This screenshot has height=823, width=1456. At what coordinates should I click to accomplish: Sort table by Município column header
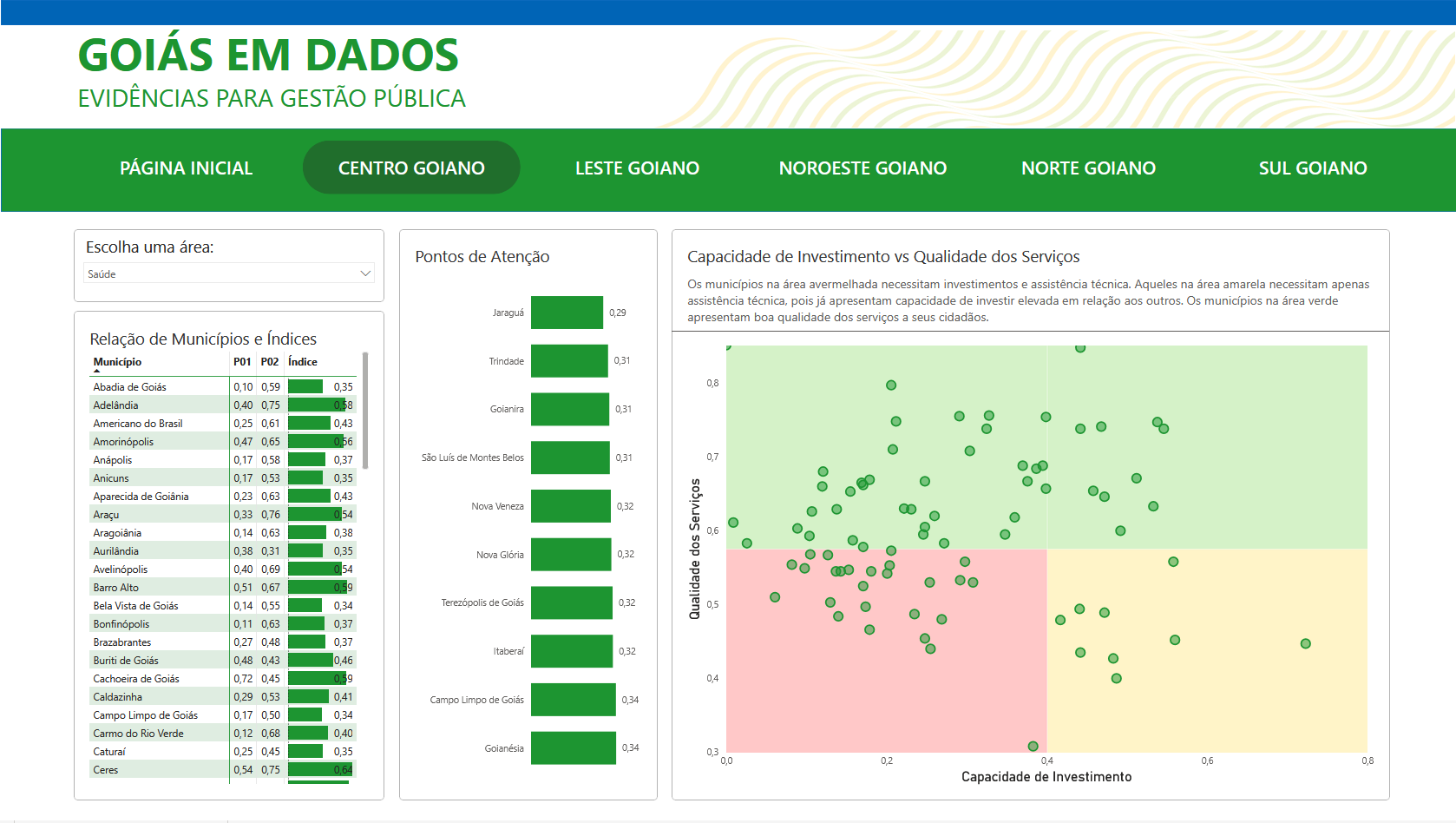(117, 362)
